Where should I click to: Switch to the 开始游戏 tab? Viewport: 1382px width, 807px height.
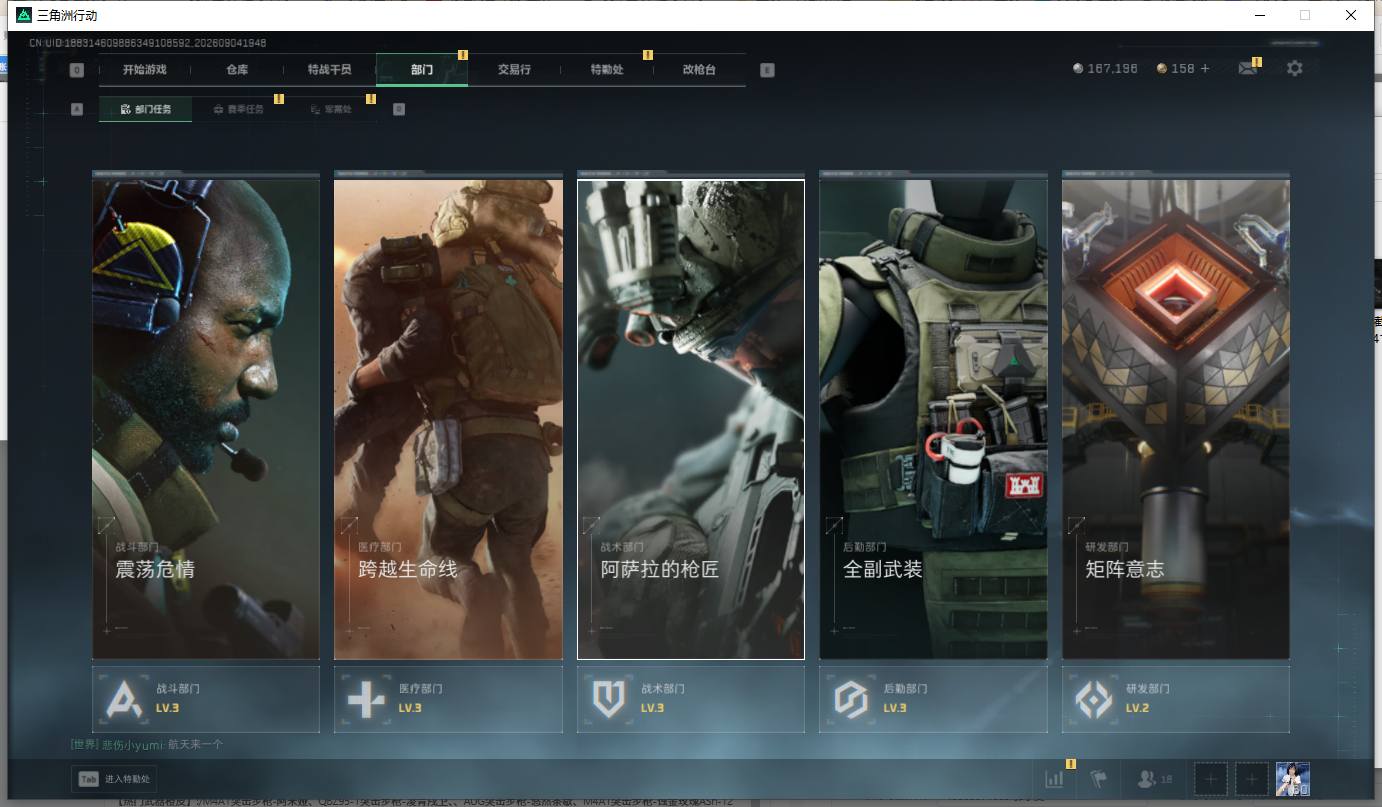(144, 70)
